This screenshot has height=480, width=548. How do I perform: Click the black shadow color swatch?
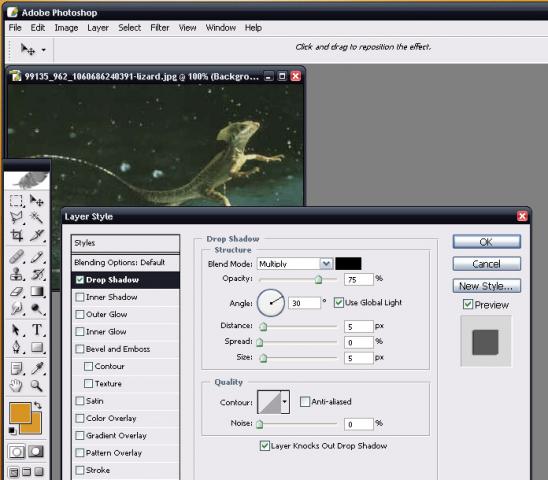click(348, 264)
